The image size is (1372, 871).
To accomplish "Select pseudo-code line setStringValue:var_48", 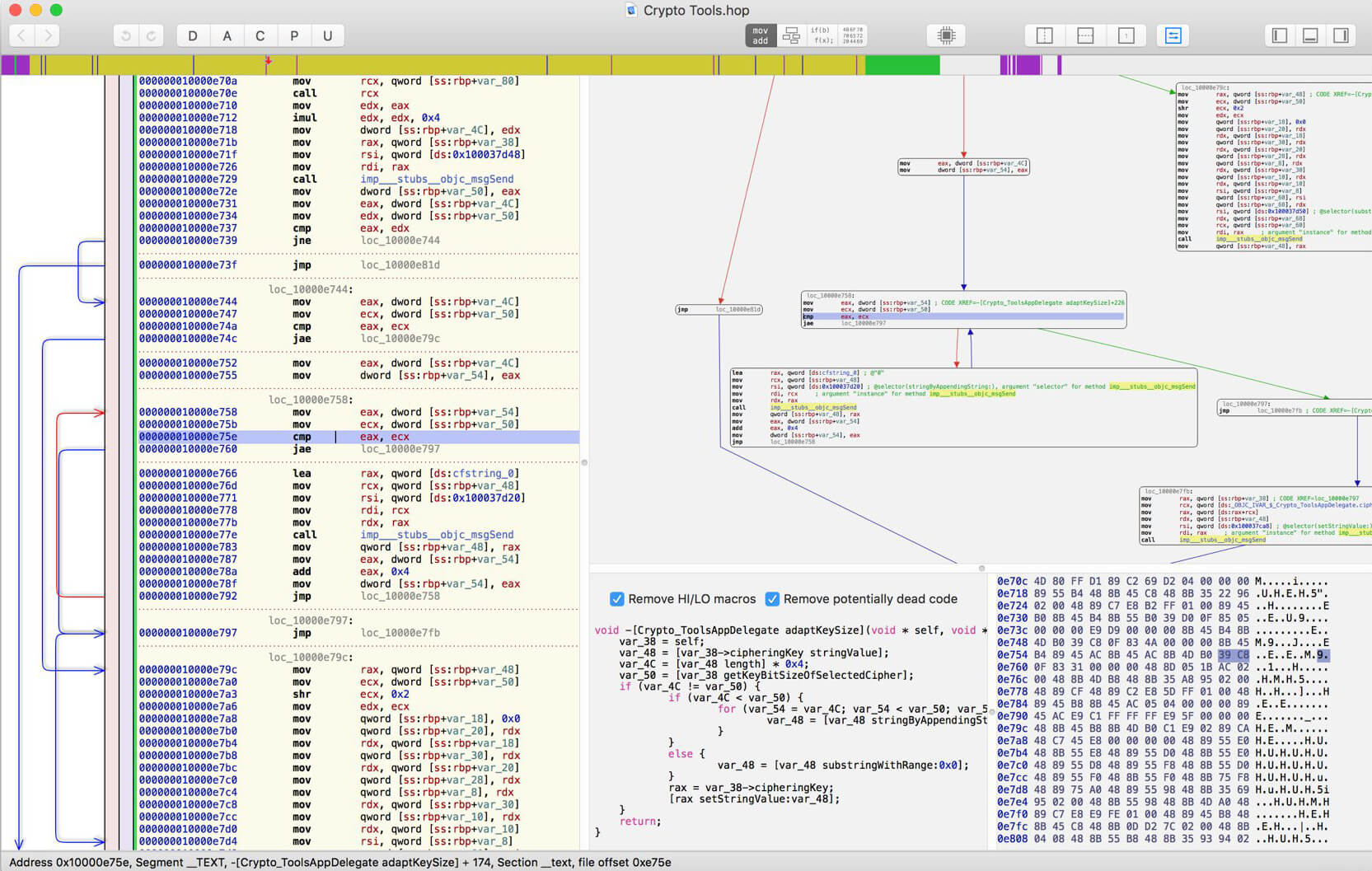I will [x=754, y=798].
